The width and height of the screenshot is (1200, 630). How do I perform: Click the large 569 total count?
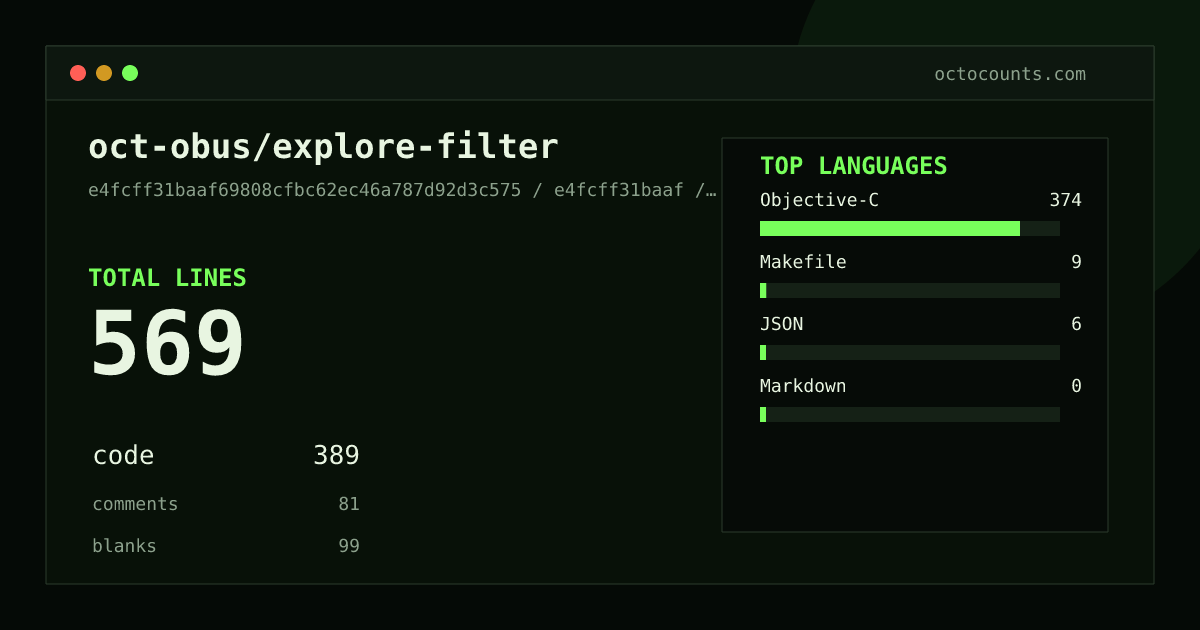[167, 343]
